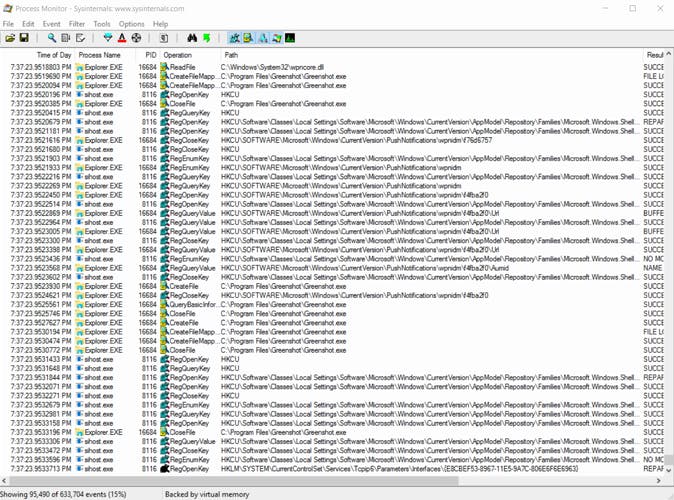
Task: Click the Process Monitor title bar icon
Action: point(7,8)
